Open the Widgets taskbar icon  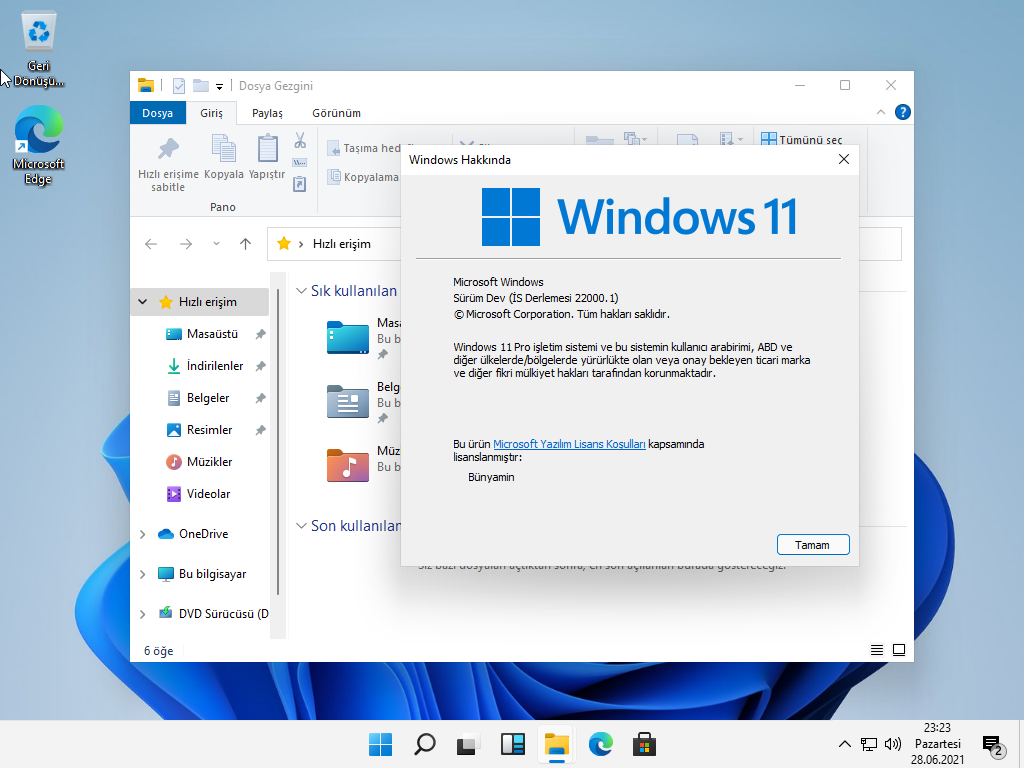(x=513, y=744)
